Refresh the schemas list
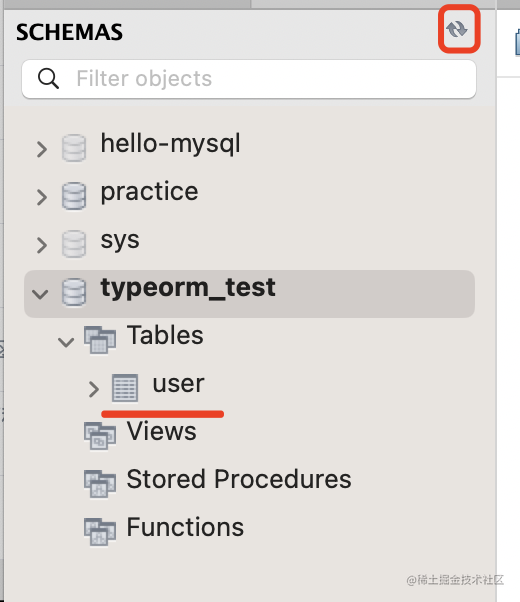The height and width of the screenshot is (602, 520). click(457, 29)
